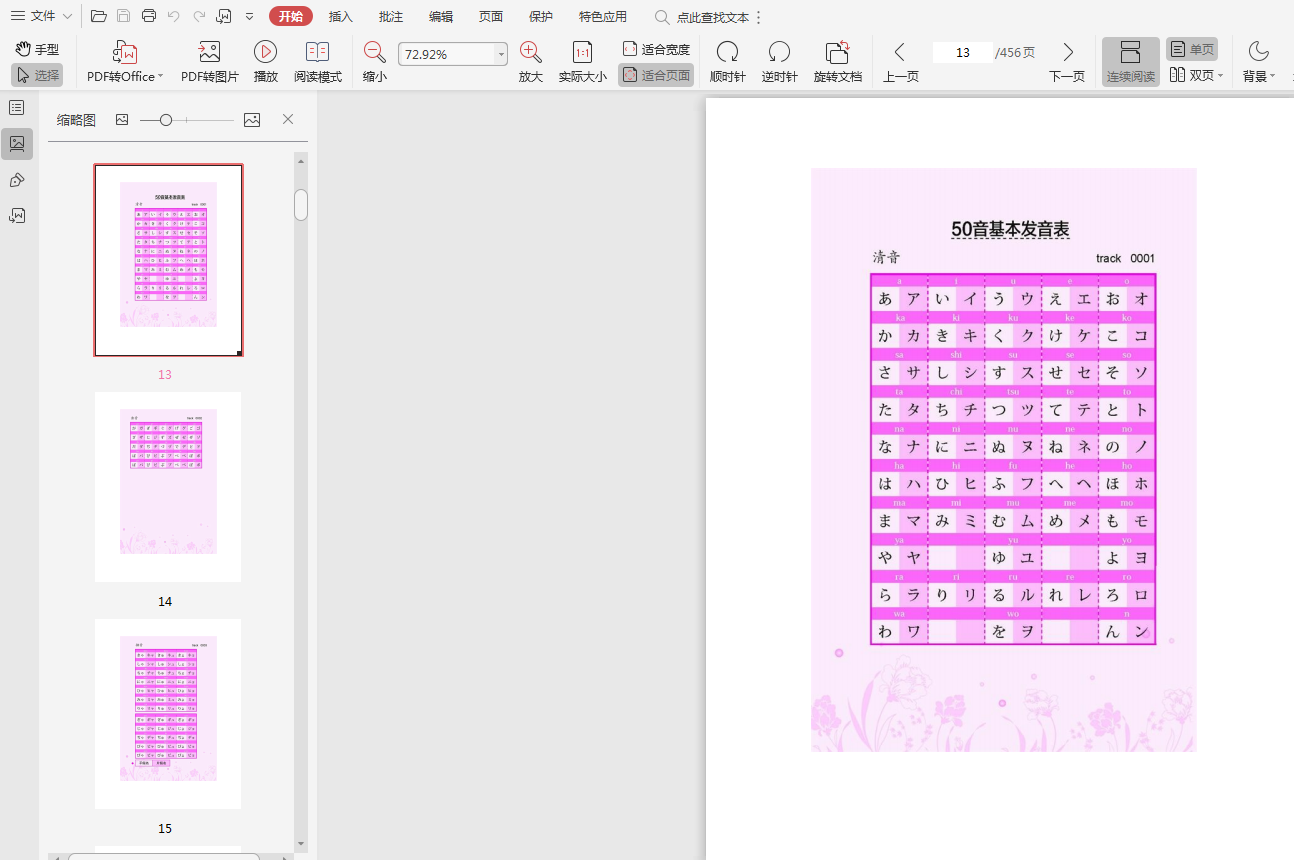The width and height of the screenshot is (1294, 860).
Task: Go to next page with 下一页
Action: (x=1067, y=62)
